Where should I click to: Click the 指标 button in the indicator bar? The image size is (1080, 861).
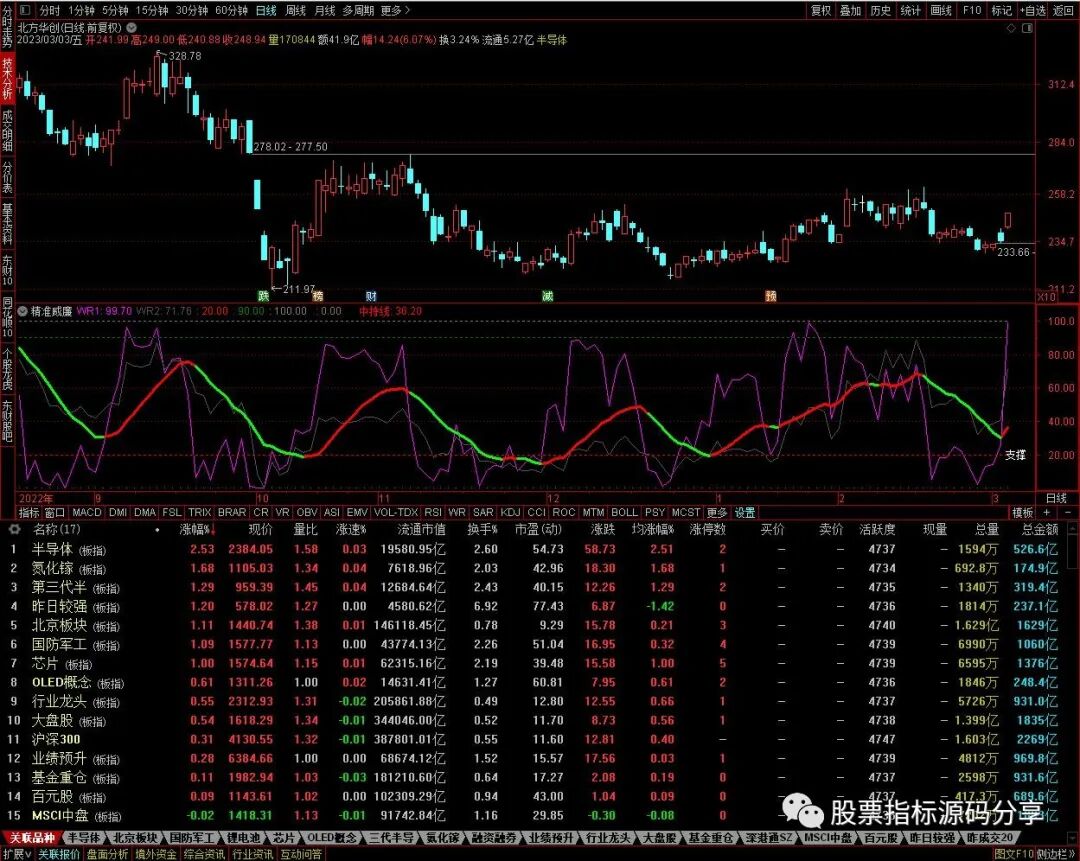tap(29, 512)
